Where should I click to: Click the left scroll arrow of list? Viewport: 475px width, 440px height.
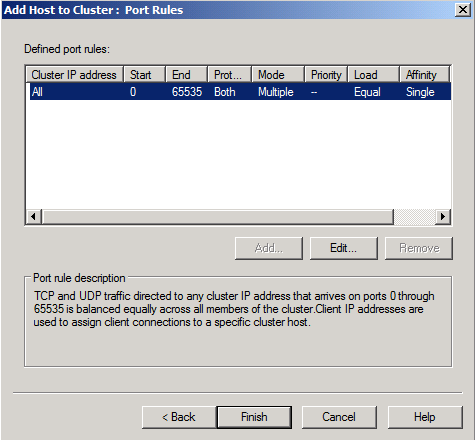(x=33, y=217)
